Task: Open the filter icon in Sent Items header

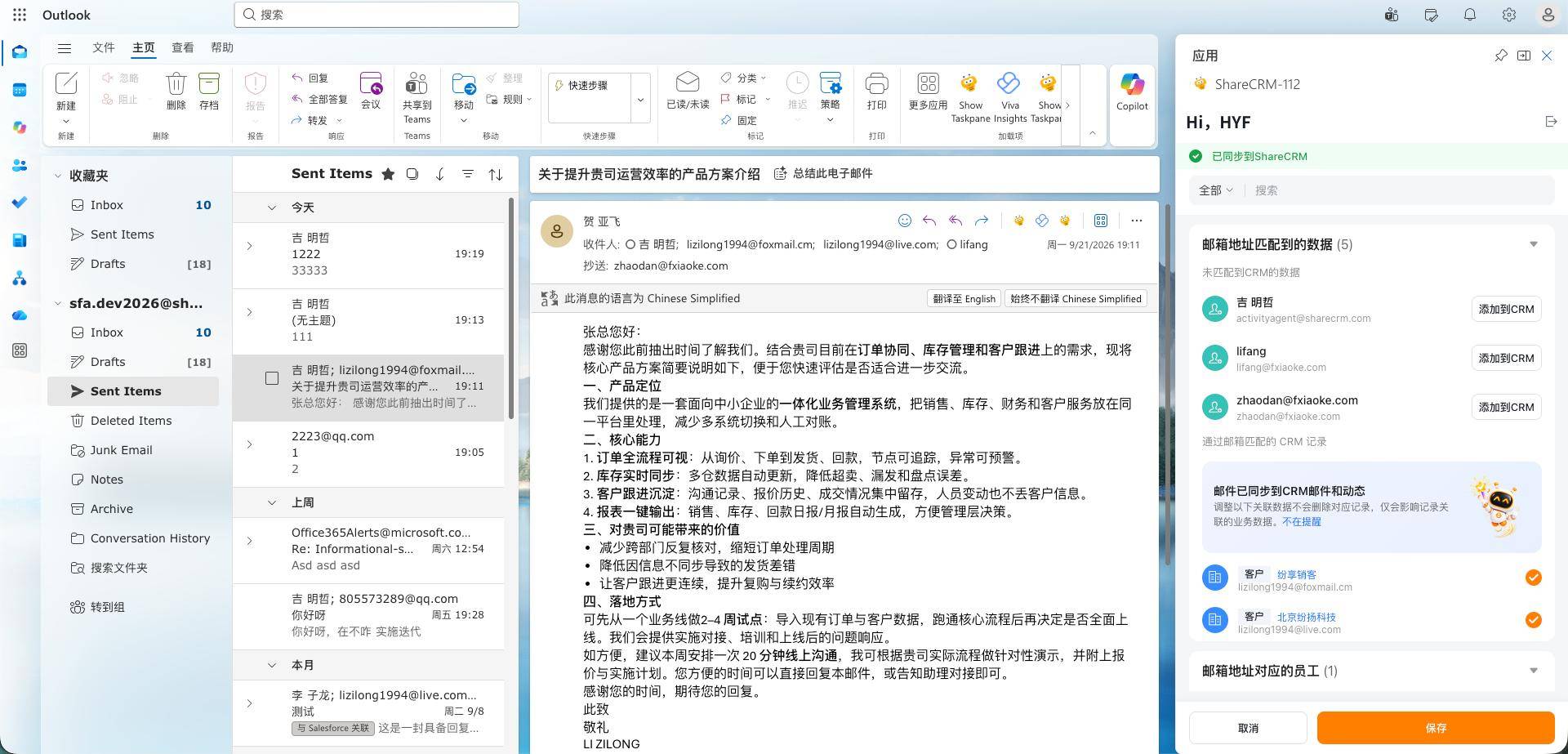Action: [467, 174]
